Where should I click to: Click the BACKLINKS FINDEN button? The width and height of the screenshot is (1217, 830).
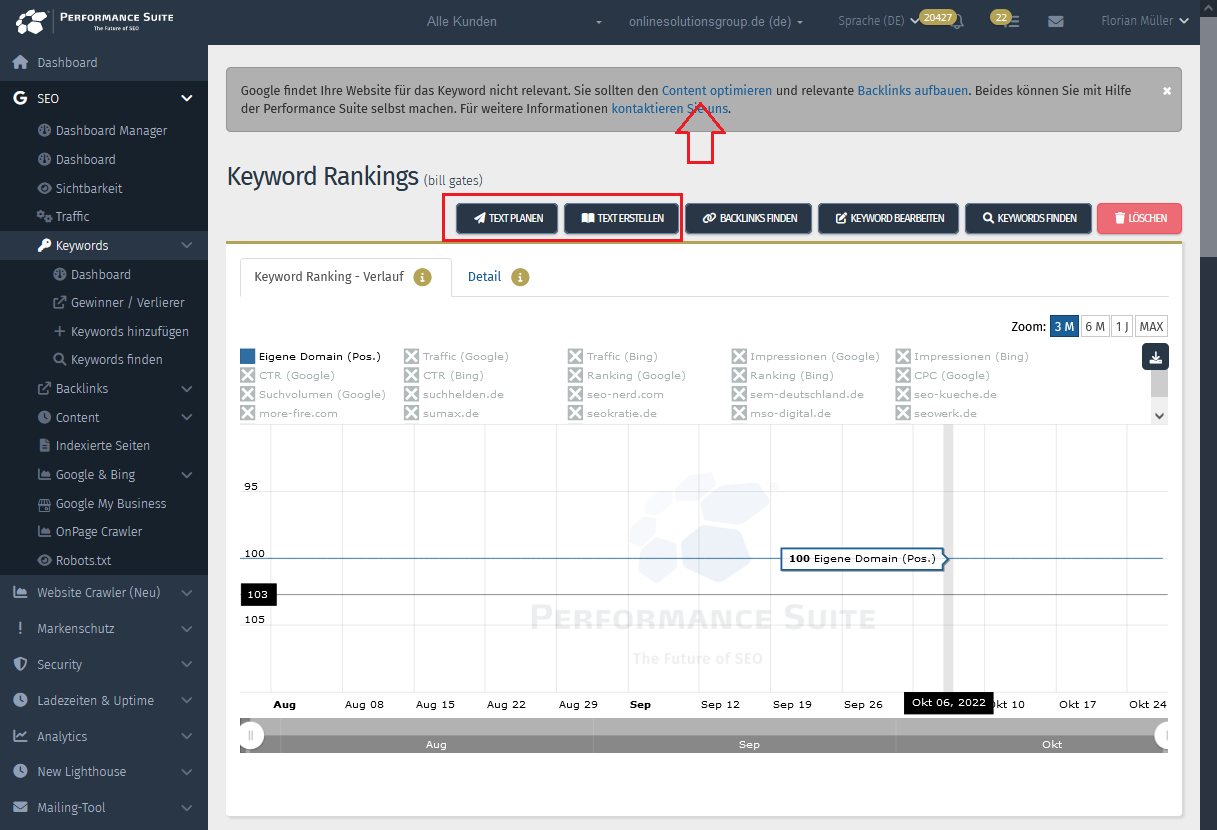coord(748,218)
